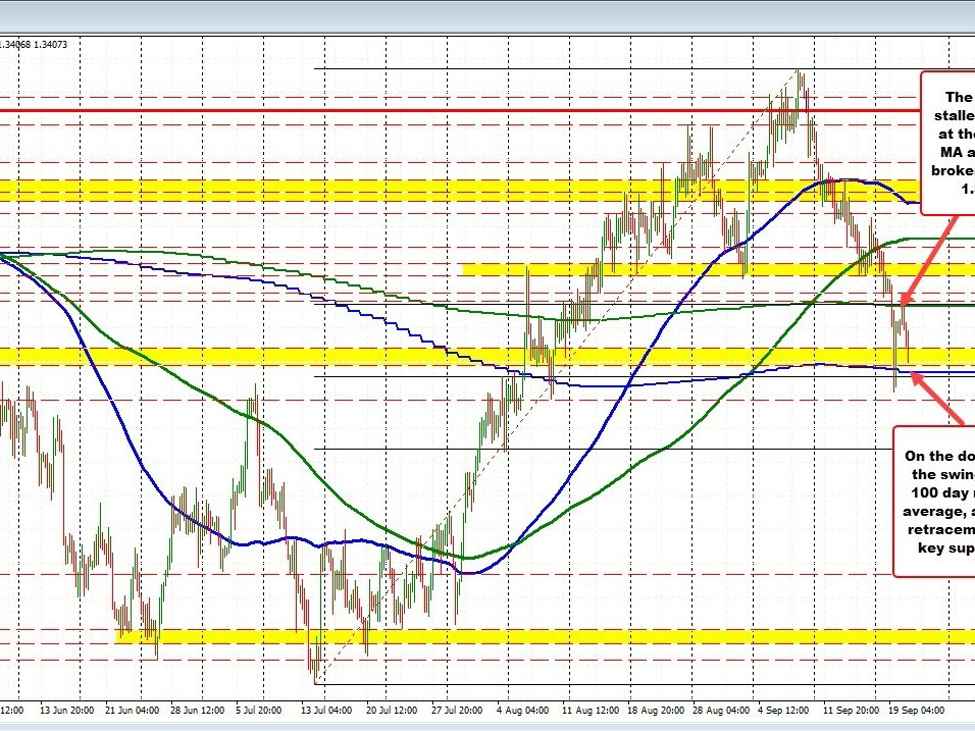975x731 pixels.
Task: Click the 19 Sep 04:00 time label
Action: 915,709
